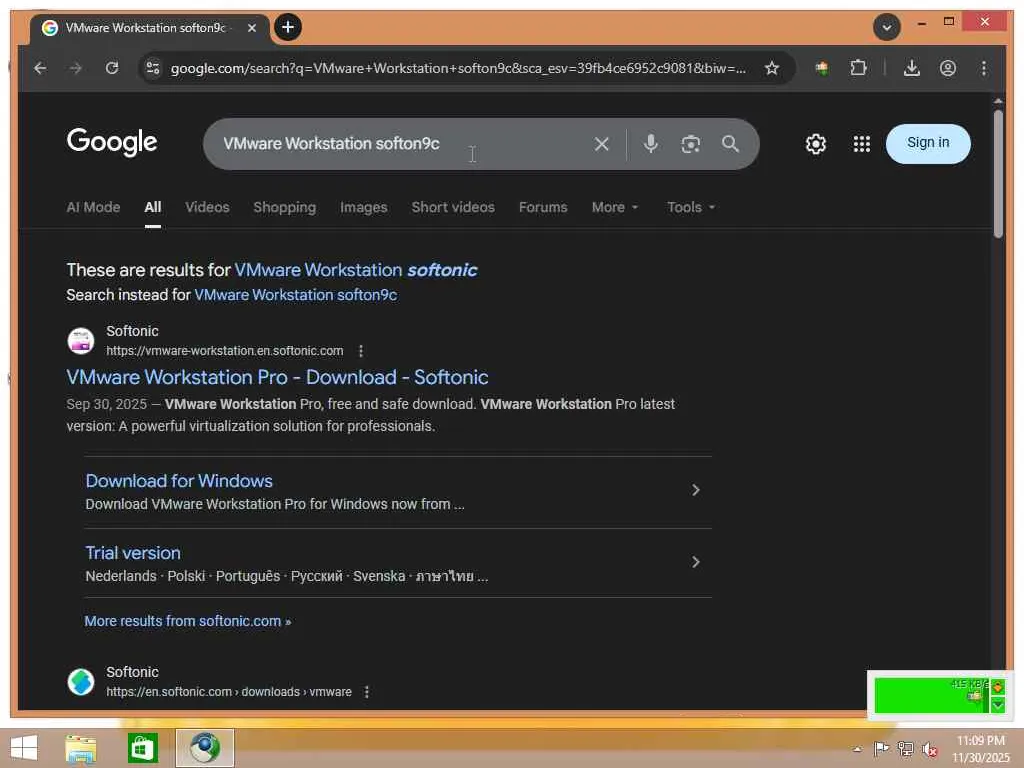1024x768 pixels.
Task: Switch to Short videos tab
Action: [x=453, y=207]
